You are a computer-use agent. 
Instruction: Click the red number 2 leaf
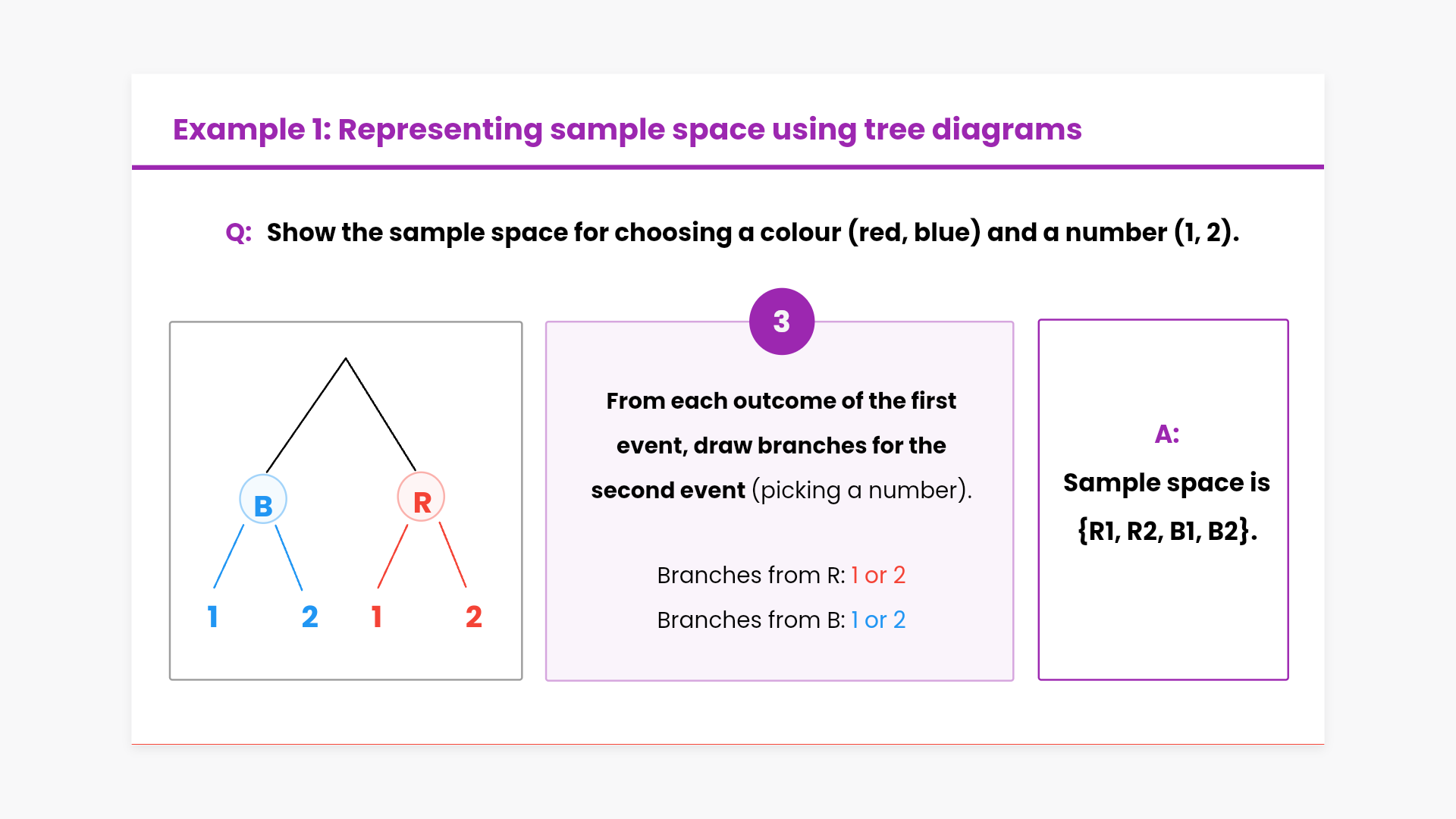point(473,617)
